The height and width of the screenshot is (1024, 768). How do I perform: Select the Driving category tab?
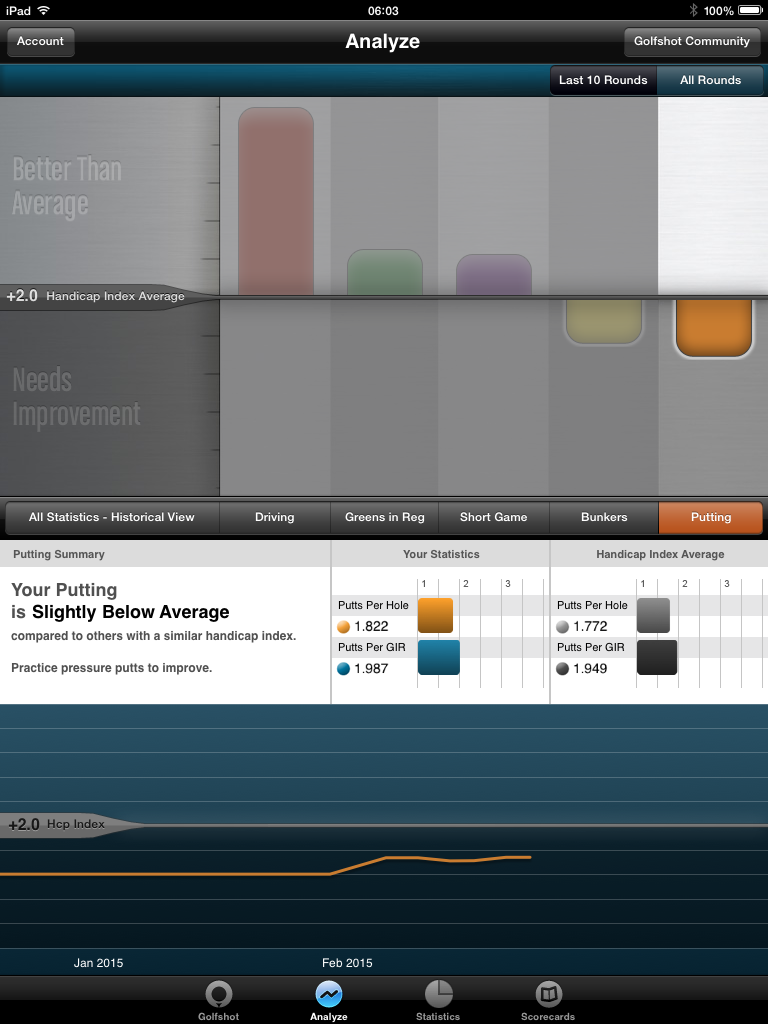coord(275,518)
